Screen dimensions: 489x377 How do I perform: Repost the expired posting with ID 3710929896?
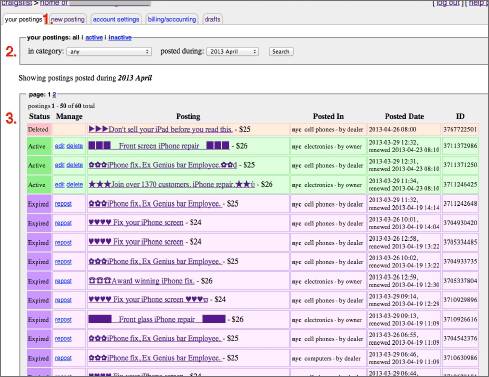pos(63,300)
